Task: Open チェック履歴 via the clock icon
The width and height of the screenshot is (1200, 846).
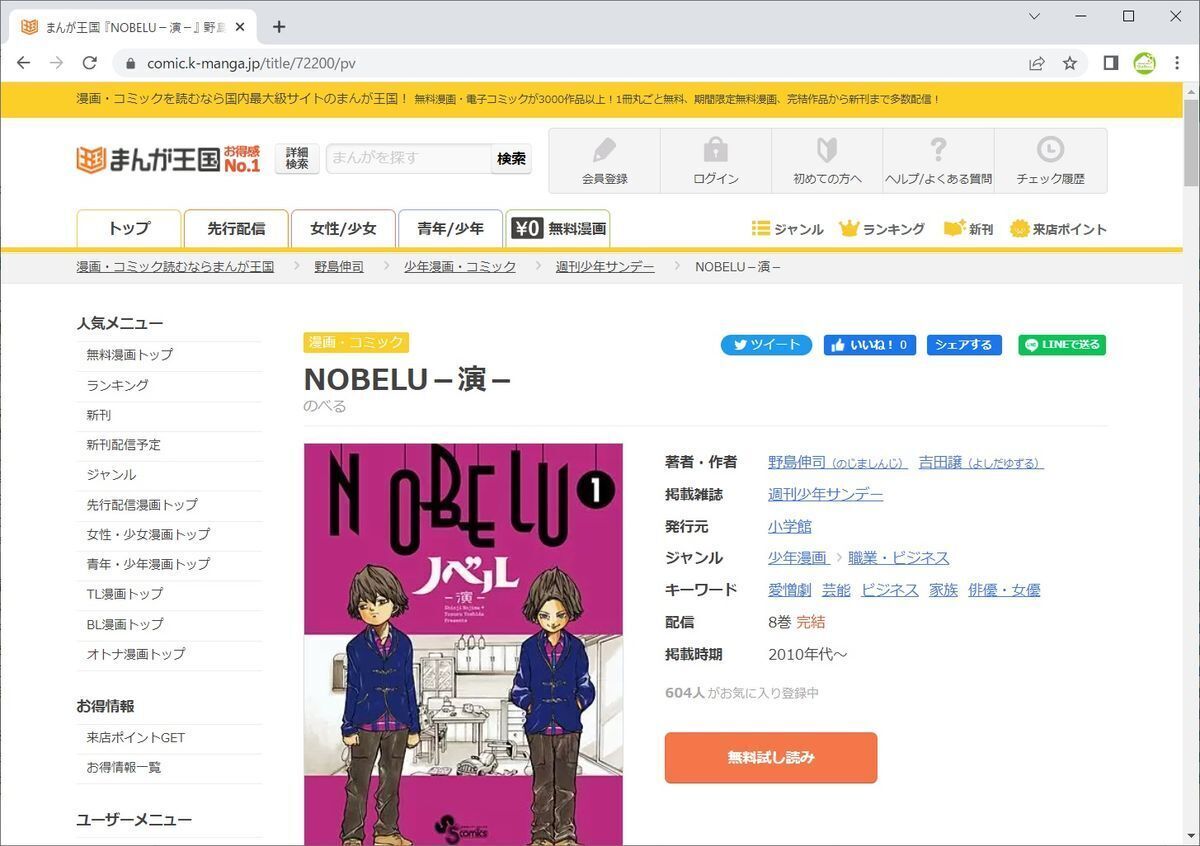Action: [1050, 149]
